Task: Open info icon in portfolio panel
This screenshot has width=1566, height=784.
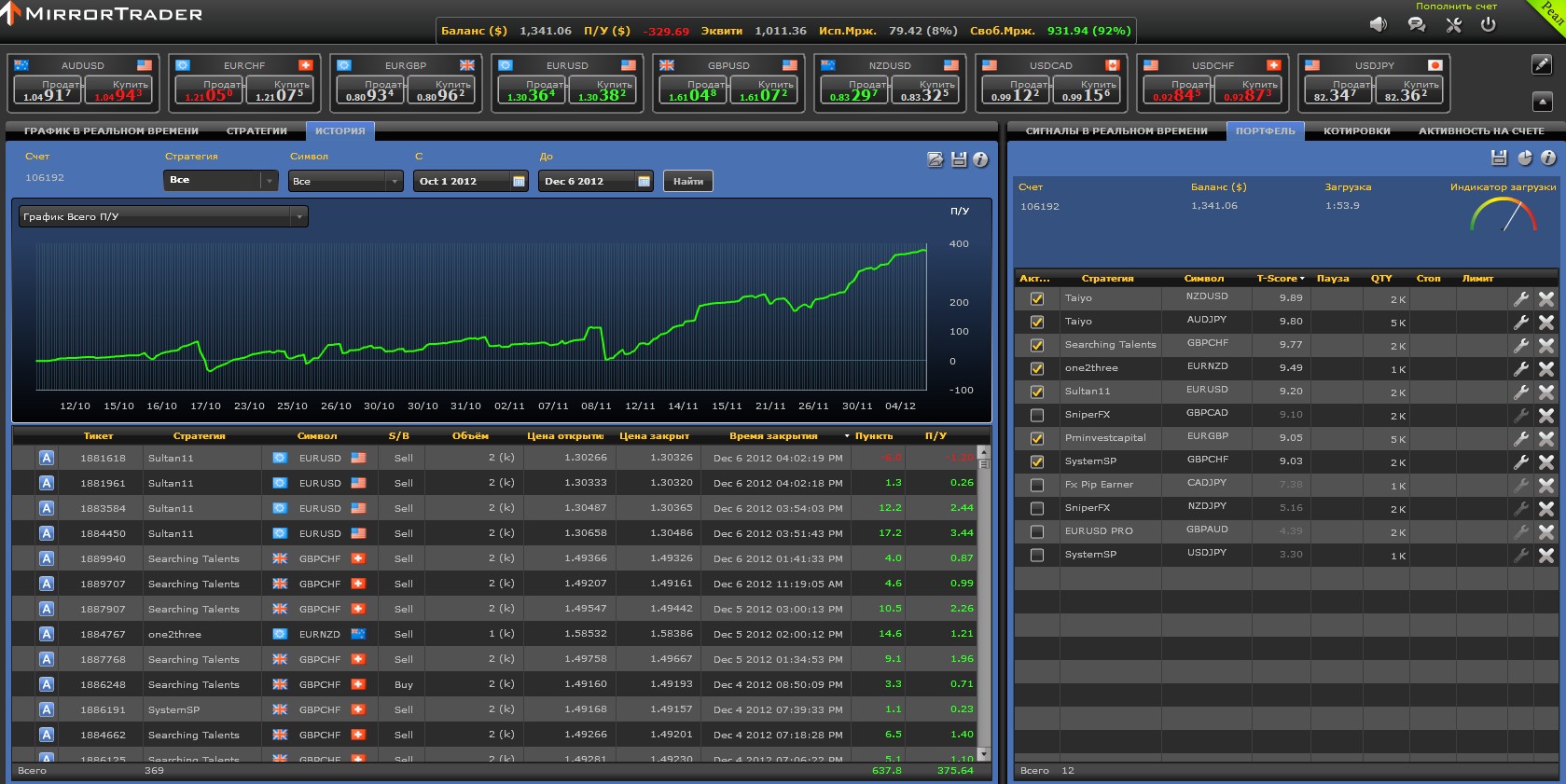Action: (1548, 158)
